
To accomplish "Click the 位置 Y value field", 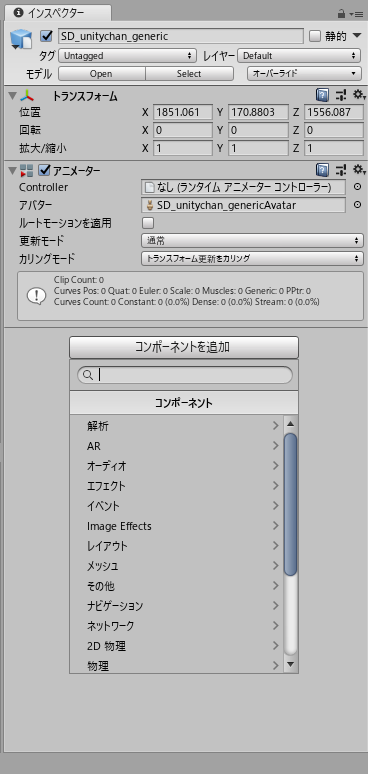I will click(258, 112).
